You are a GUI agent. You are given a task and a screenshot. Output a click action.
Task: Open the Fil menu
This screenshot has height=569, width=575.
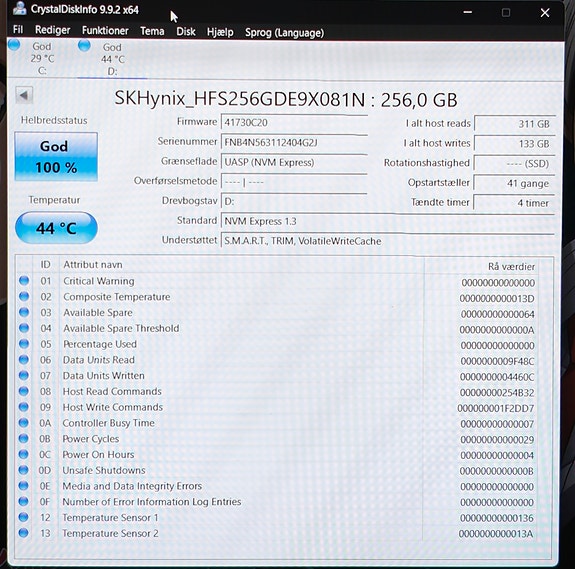pos(18,29)
